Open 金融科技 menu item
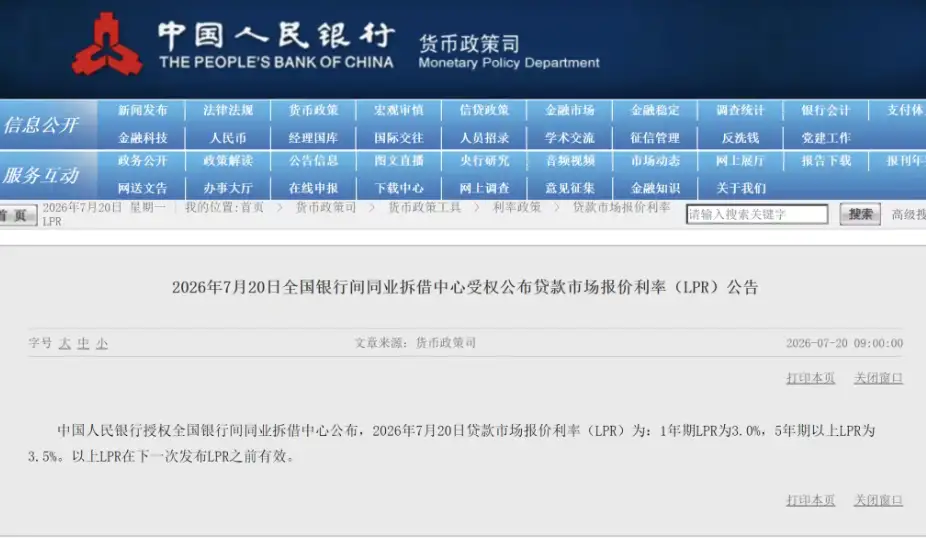The height and width of the screenshot is (538, 926). click(142, 138)
